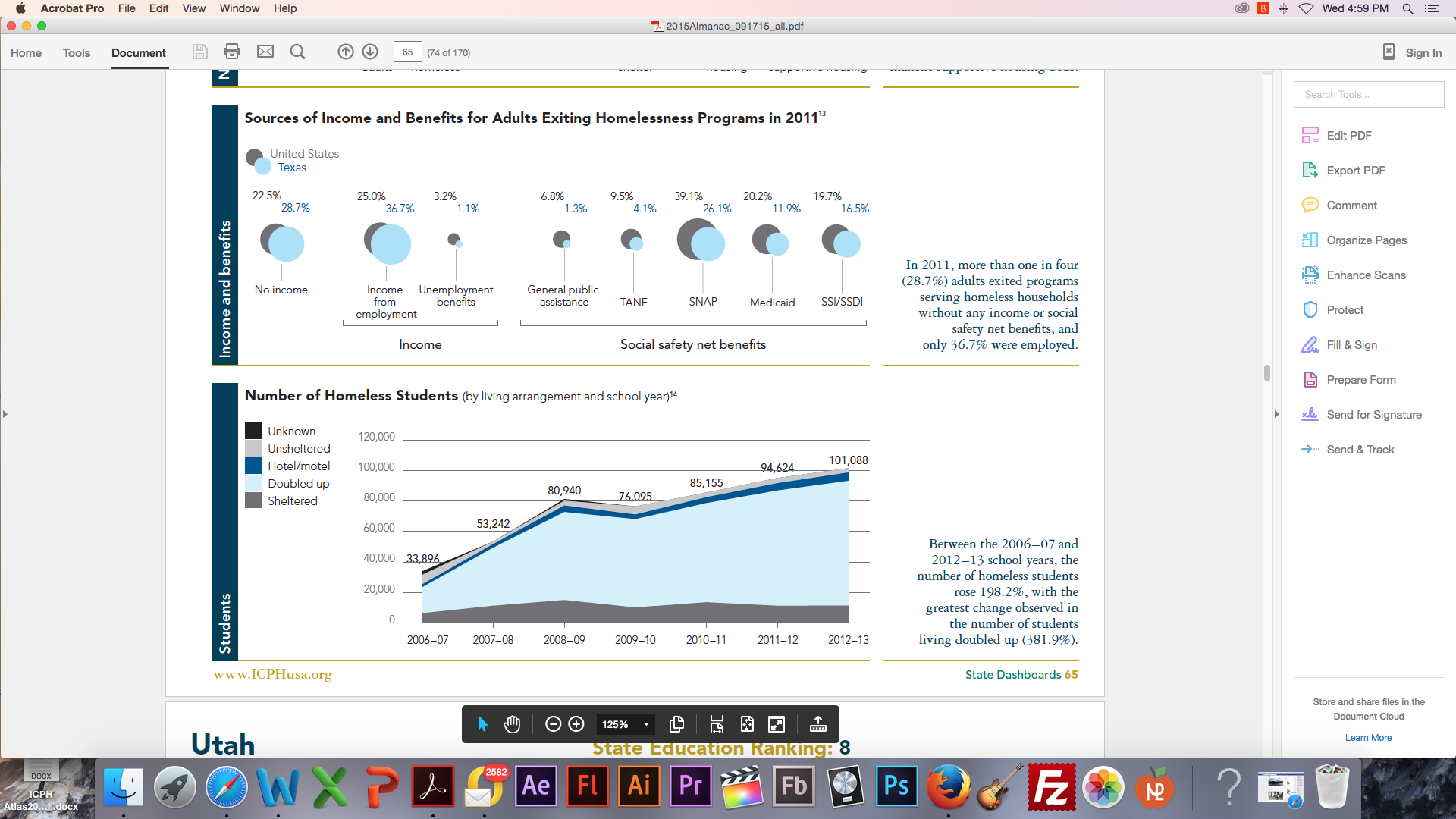Click the zoom in plus icon
The width and height of the screenshot is (1456, 819).
(576, 724)
